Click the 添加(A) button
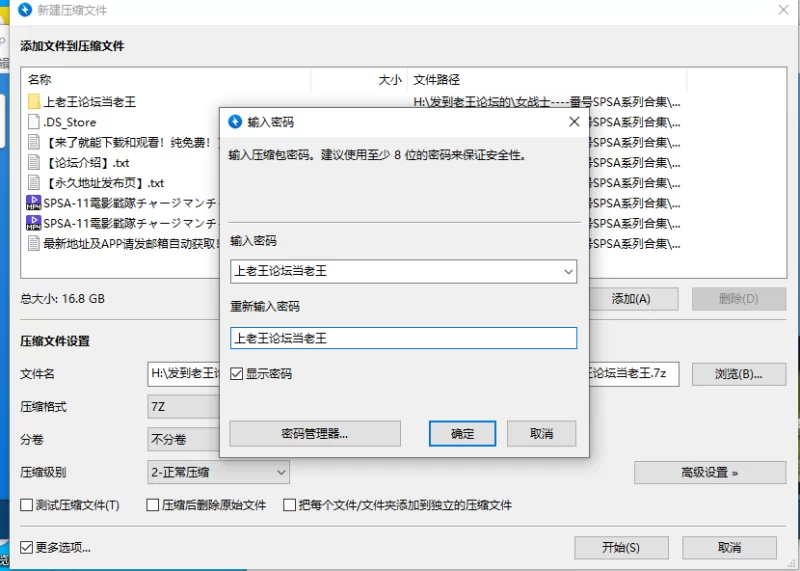The width and height of the screenshot is (800, 571). pos(633,299)
